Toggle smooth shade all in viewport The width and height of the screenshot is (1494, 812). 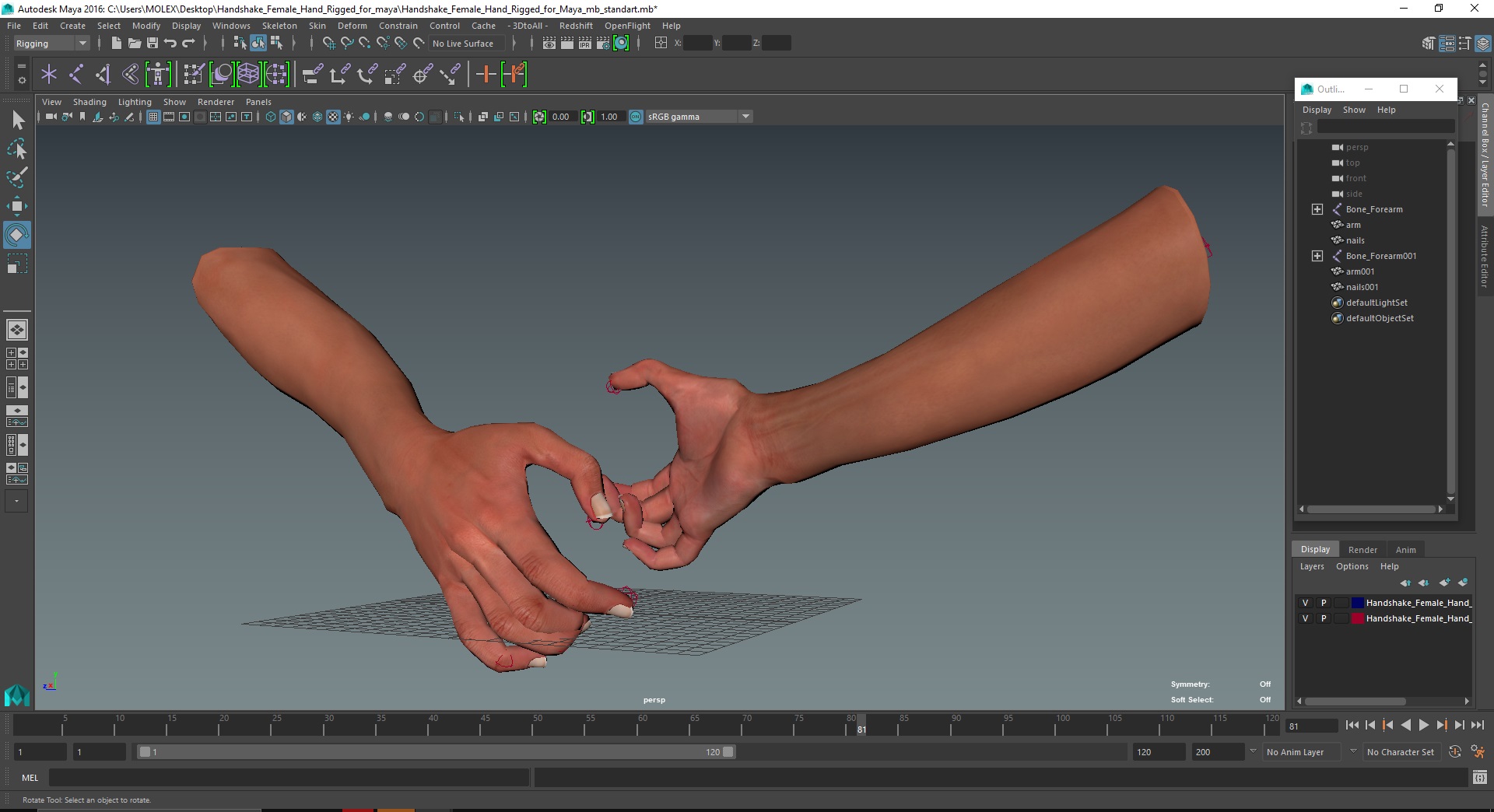coord(286,117)
